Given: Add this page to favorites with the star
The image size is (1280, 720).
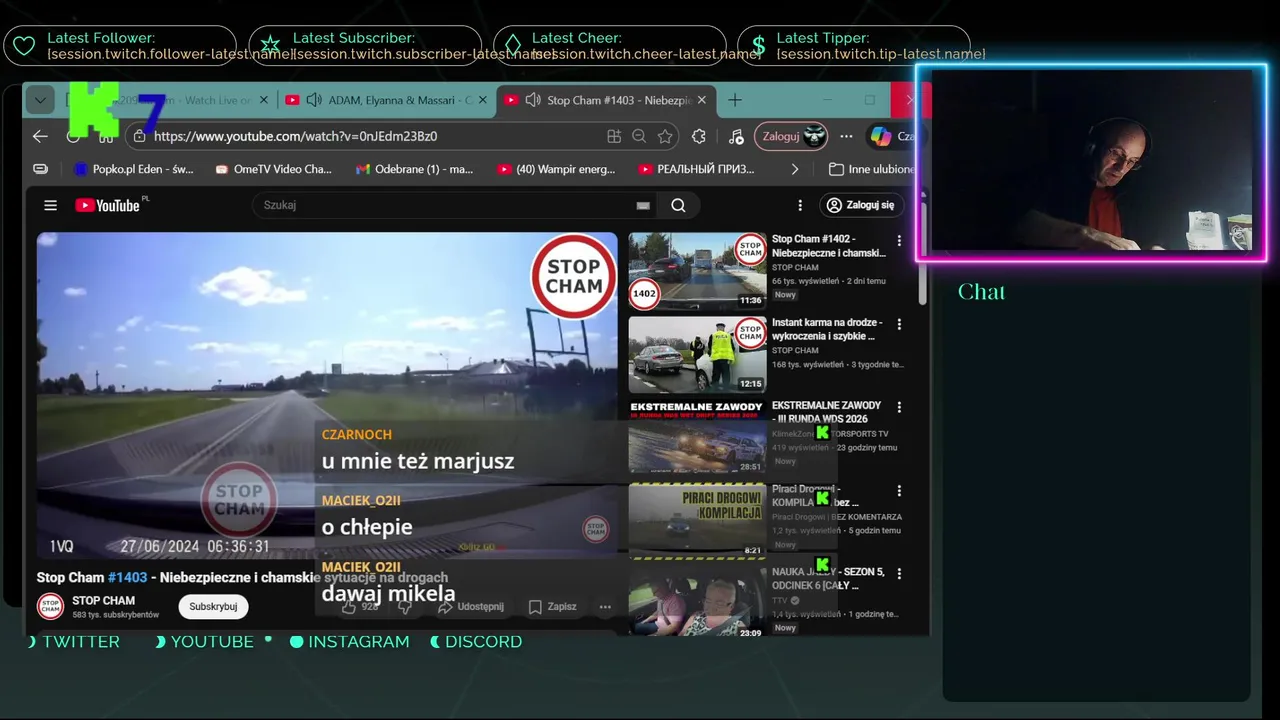Looking at the screenshot, I should (x=666, y=136).
